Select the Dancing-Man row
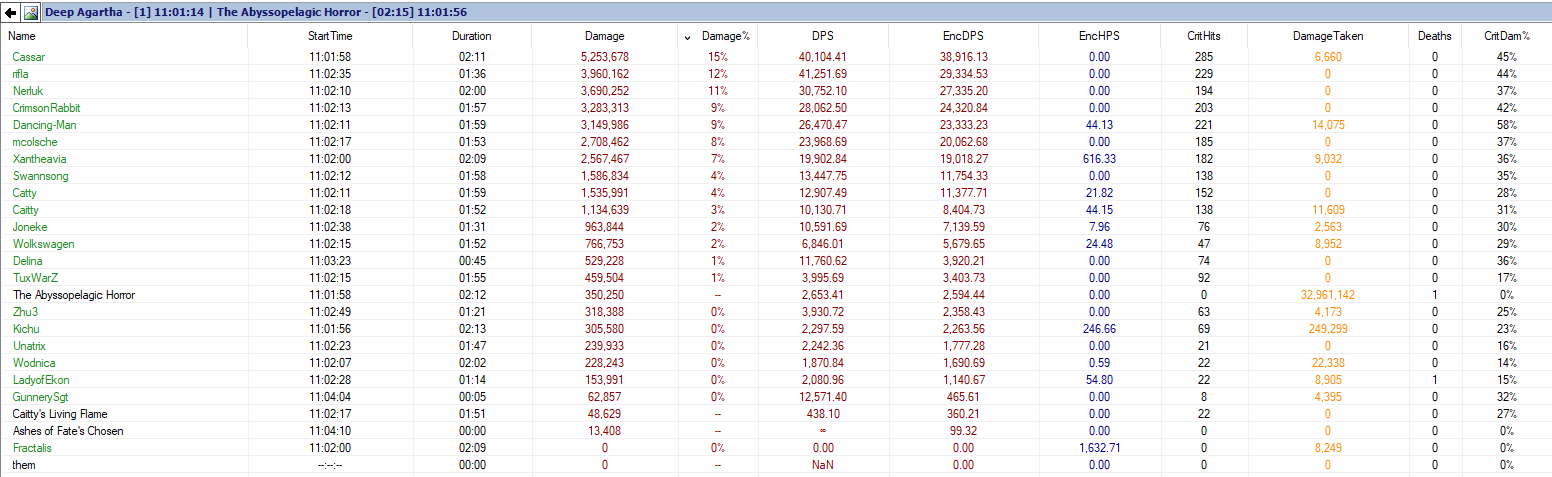The height and width of the screenshot is (477, 1552). (776, 125)
